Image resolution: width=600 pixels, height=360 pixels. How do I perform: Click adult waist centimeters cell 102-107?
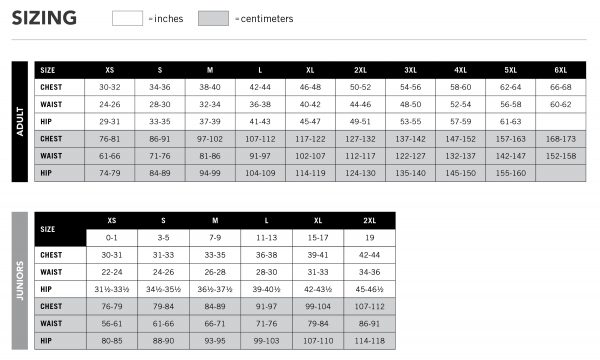pyautogui.click(x=310, y=156)
